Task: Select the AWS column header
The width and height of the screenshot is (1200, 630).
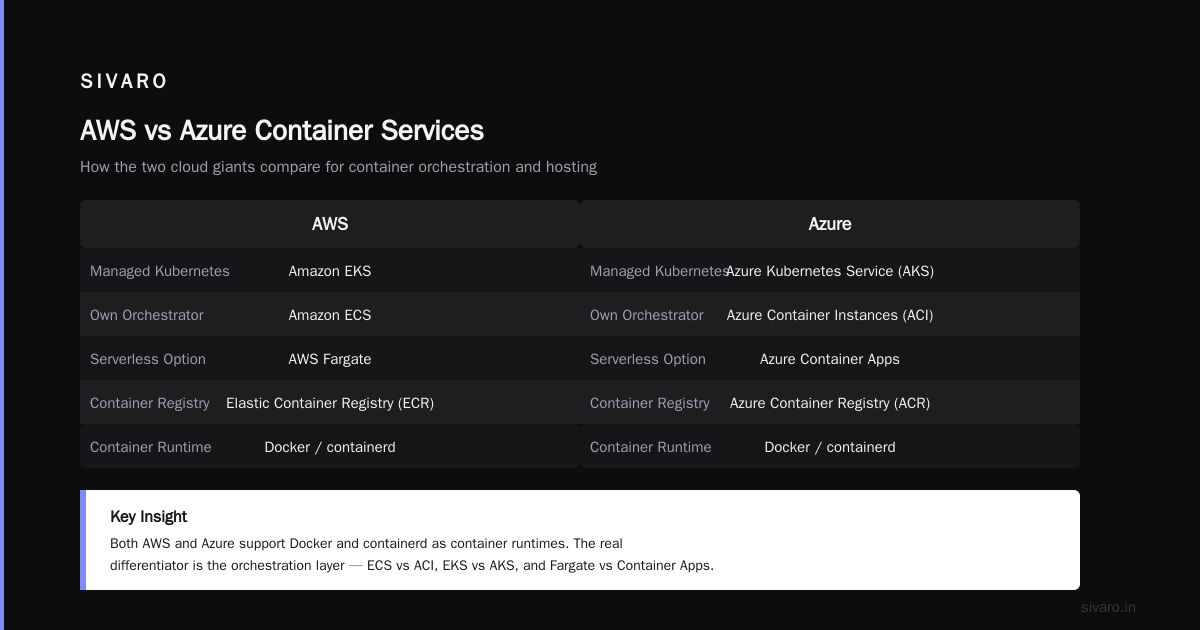Action: coord(330,224)
